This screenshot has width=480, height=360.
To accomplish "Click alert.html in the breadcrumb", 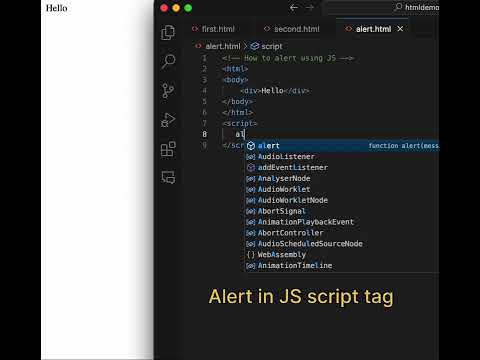I will point(223,46).
